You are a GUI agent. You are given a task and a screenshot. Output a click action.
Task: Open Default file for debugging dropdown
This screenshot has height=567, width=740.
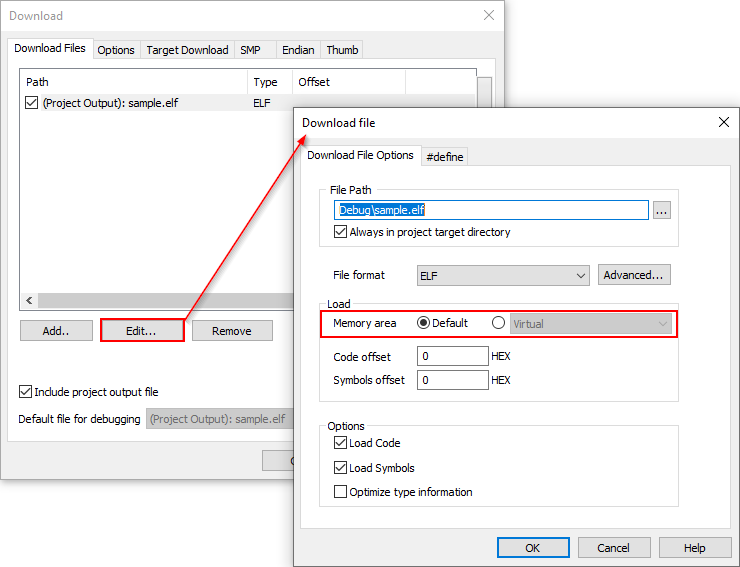click(220, 419)
